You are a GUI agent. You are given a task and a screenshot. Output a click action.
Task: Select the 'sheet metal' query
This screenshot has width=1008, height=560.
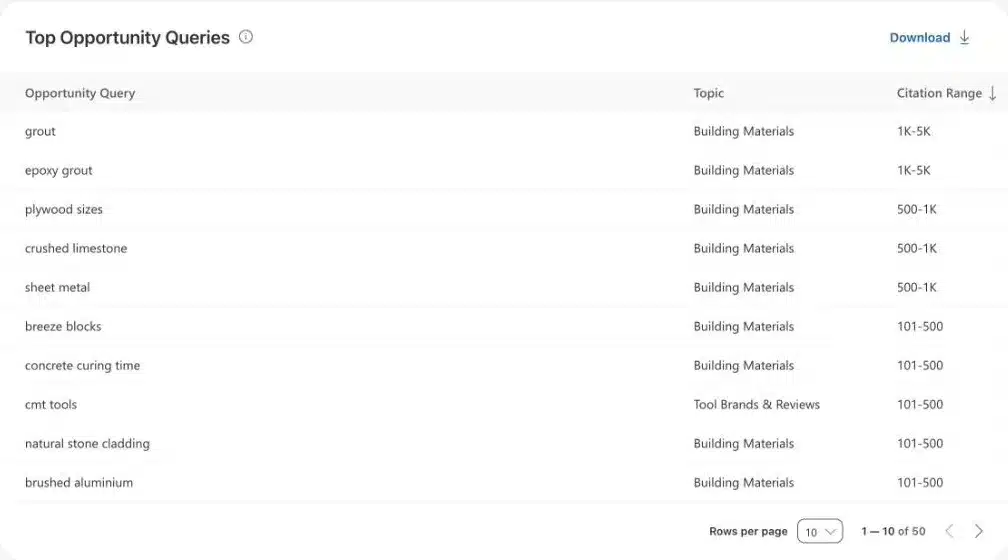click(57, 287)
